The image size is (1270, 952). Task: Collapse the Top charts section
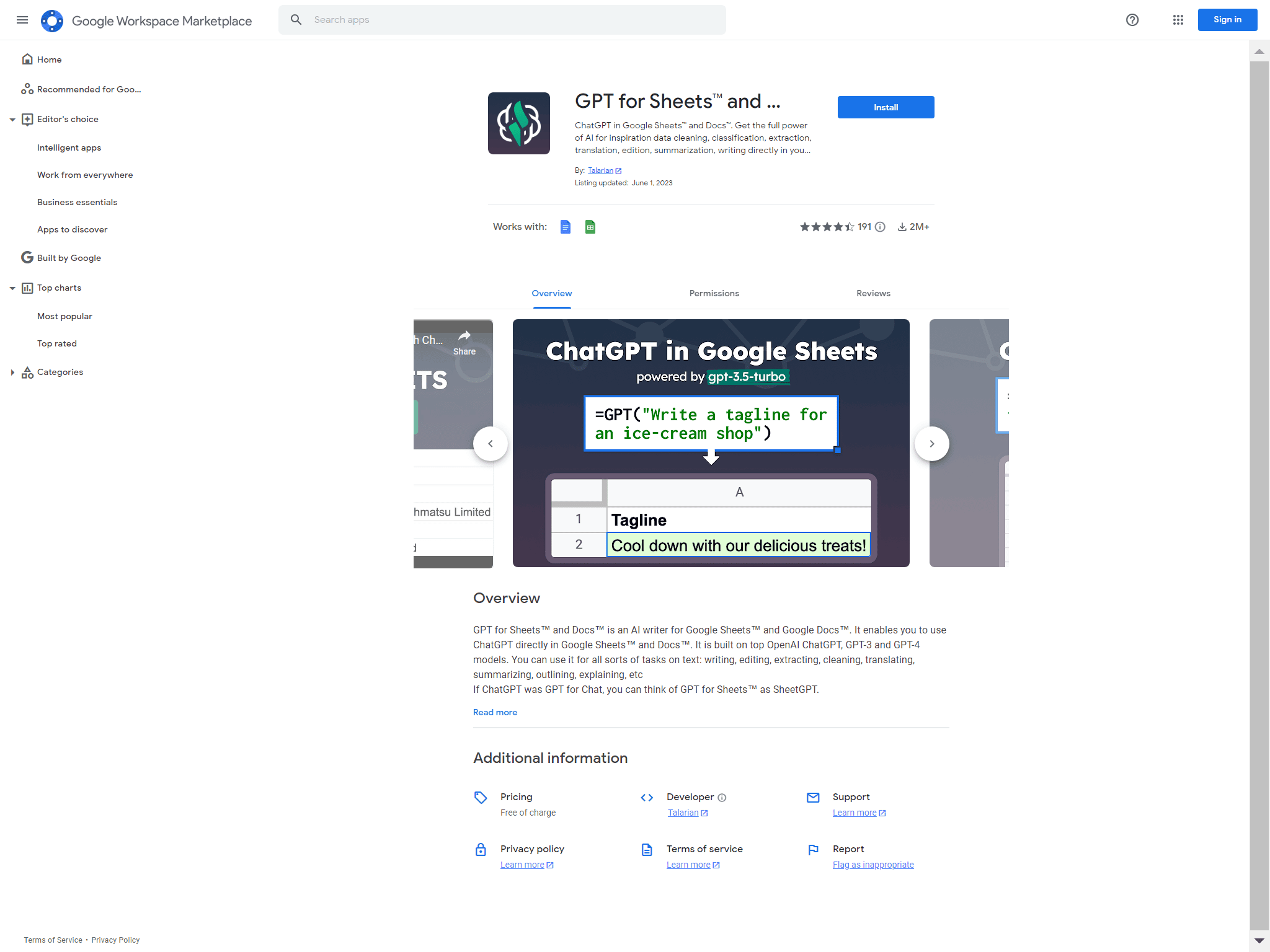click(x=12, y=288)
